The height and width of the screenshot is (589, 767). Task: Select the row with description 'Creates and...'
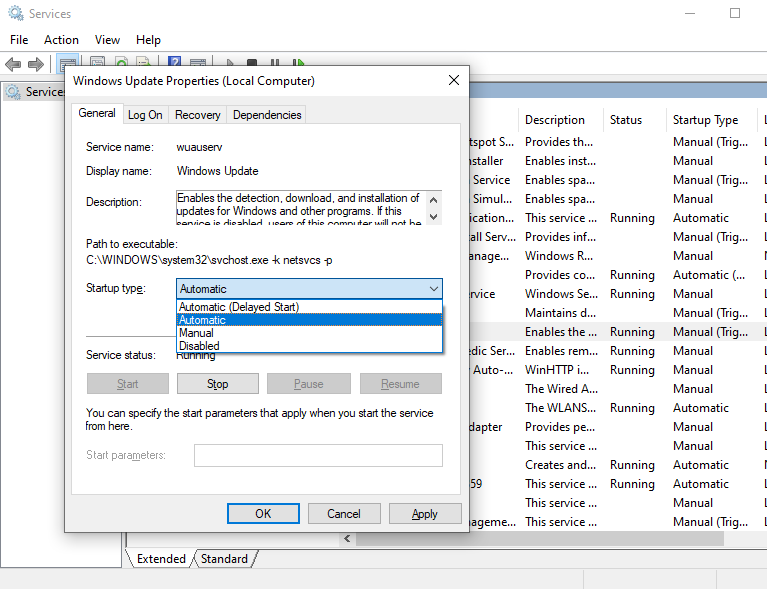(618, 465)
